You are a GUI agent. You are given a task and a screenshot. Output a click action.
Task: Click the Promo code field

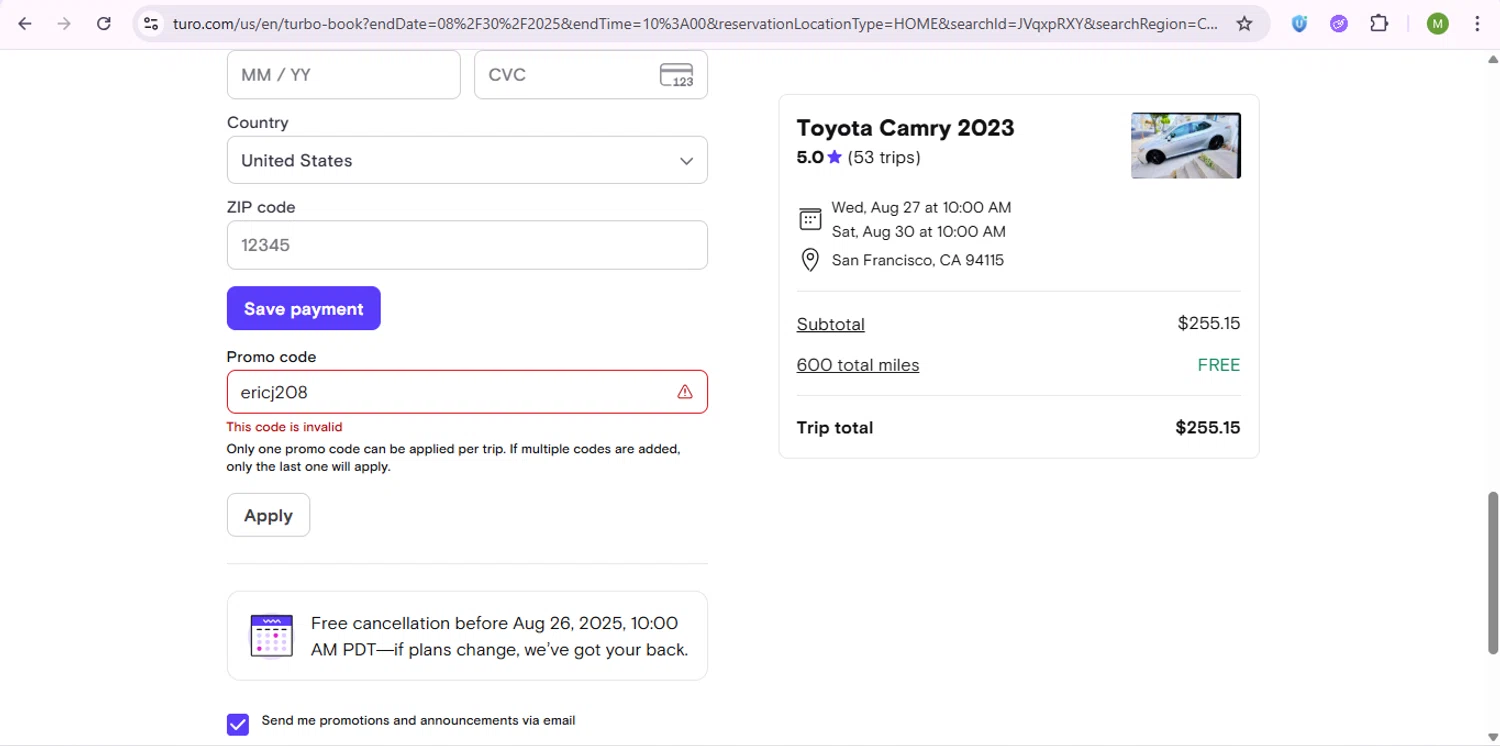coord(467,392)
